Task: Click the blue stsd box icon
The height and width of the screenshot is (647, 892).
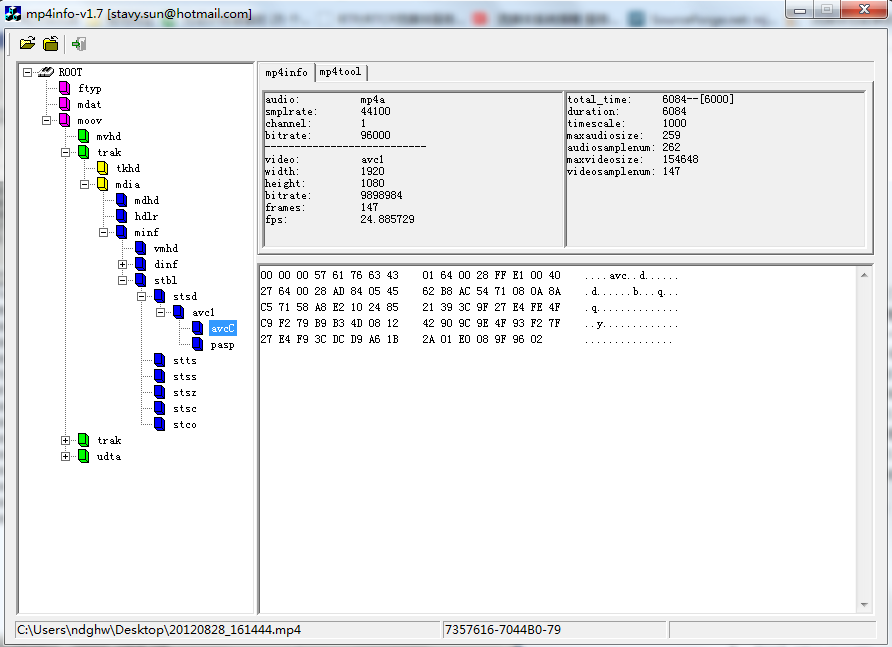Action: tap(160, 296)
